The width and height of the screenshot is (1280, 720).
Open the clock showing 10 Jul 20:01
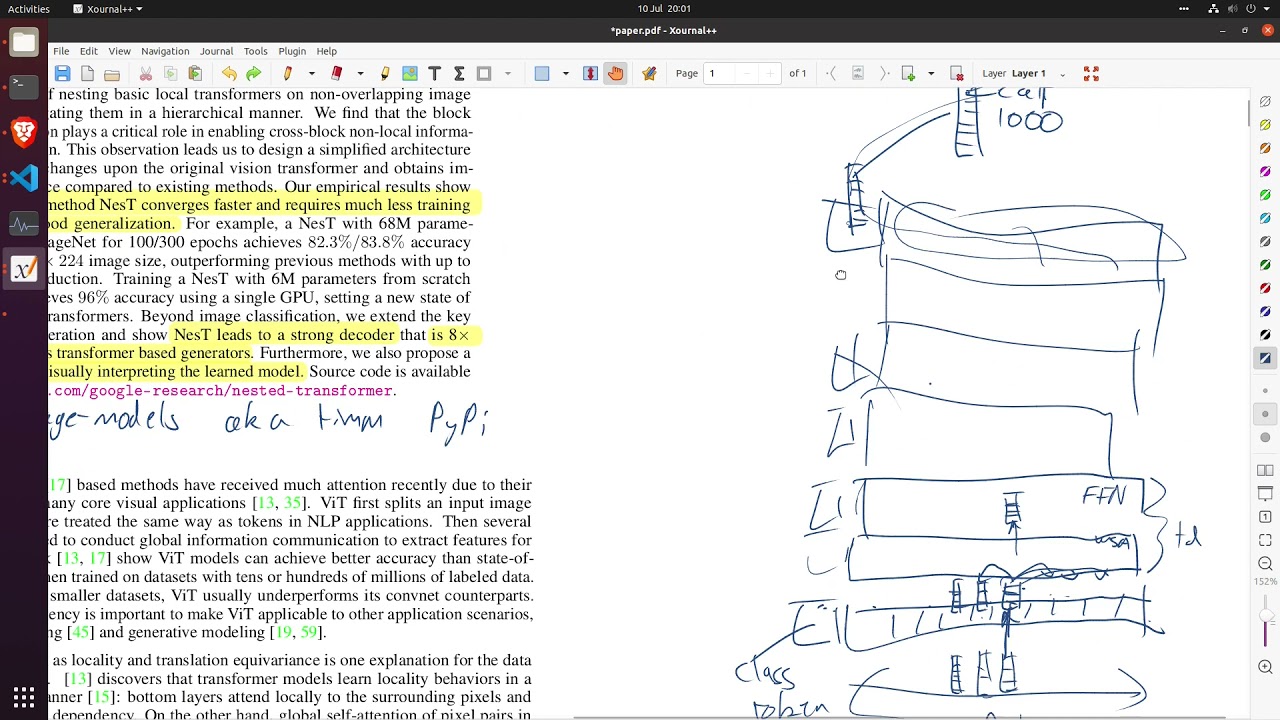664,9
